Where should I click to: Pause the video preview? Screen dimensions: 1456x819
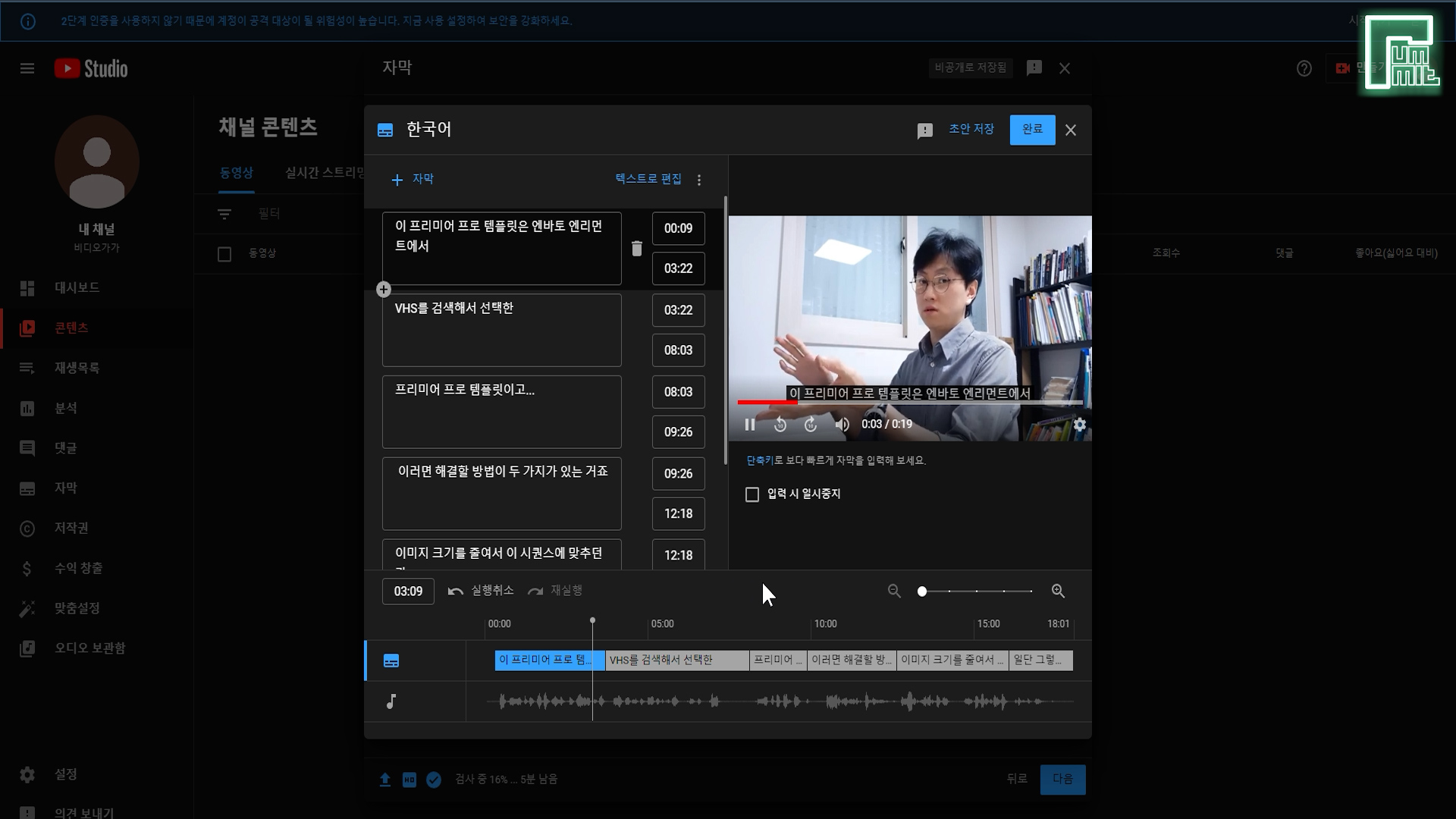749,425
